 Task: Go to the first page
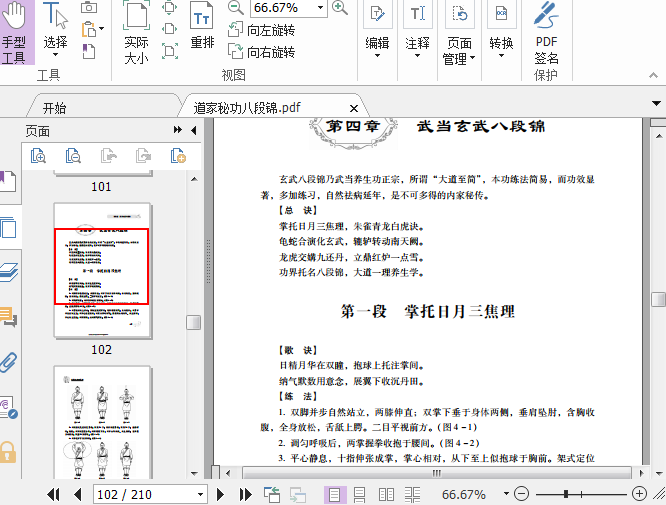tap(54, 494)
